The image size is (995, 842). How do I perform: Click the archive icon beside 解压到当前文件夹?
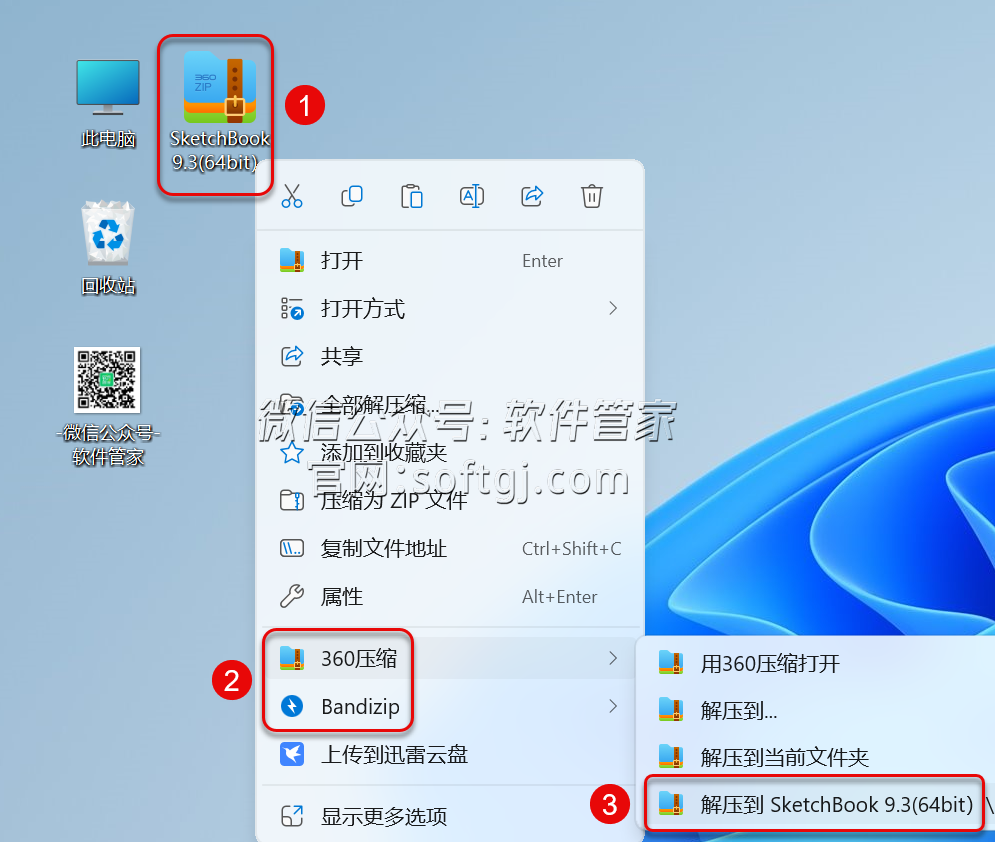(671, 756)
